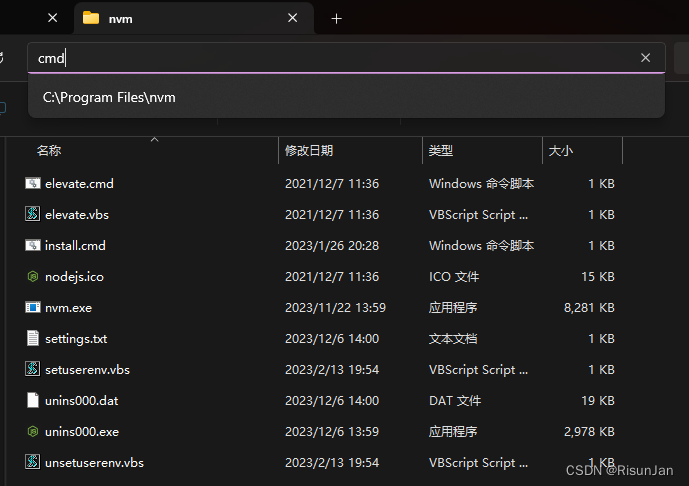Viewport: 689px width, 486px height.
Task: Select the file name setuserenv.vbs
Action: (x=87, y=370)
